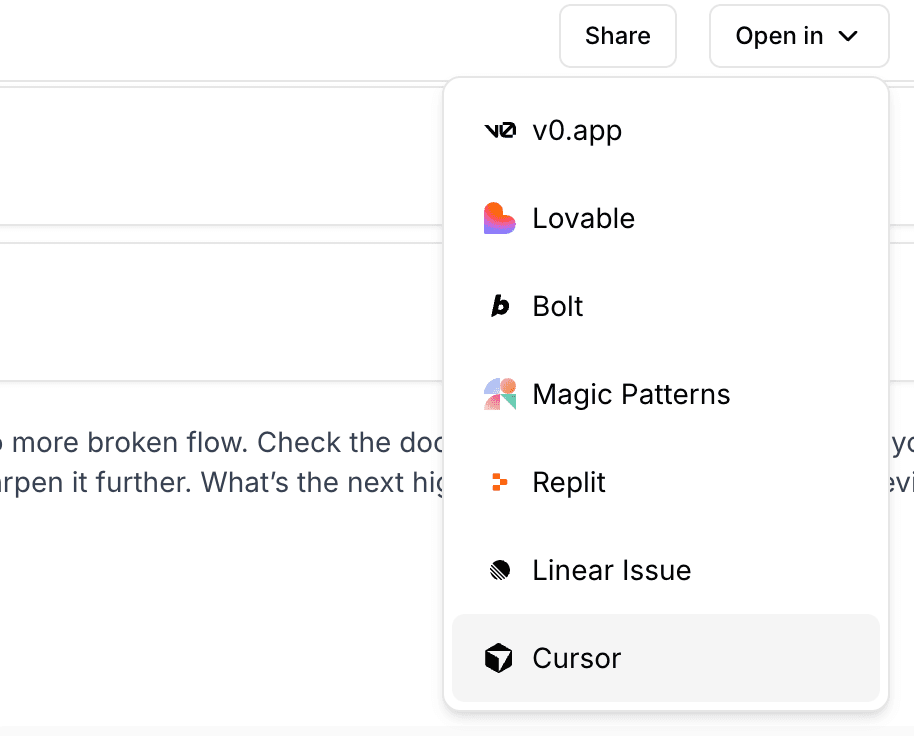
Task: Click the Magic Patterns colorful icon
Action: pyautogui.click(x=500, y=394)
